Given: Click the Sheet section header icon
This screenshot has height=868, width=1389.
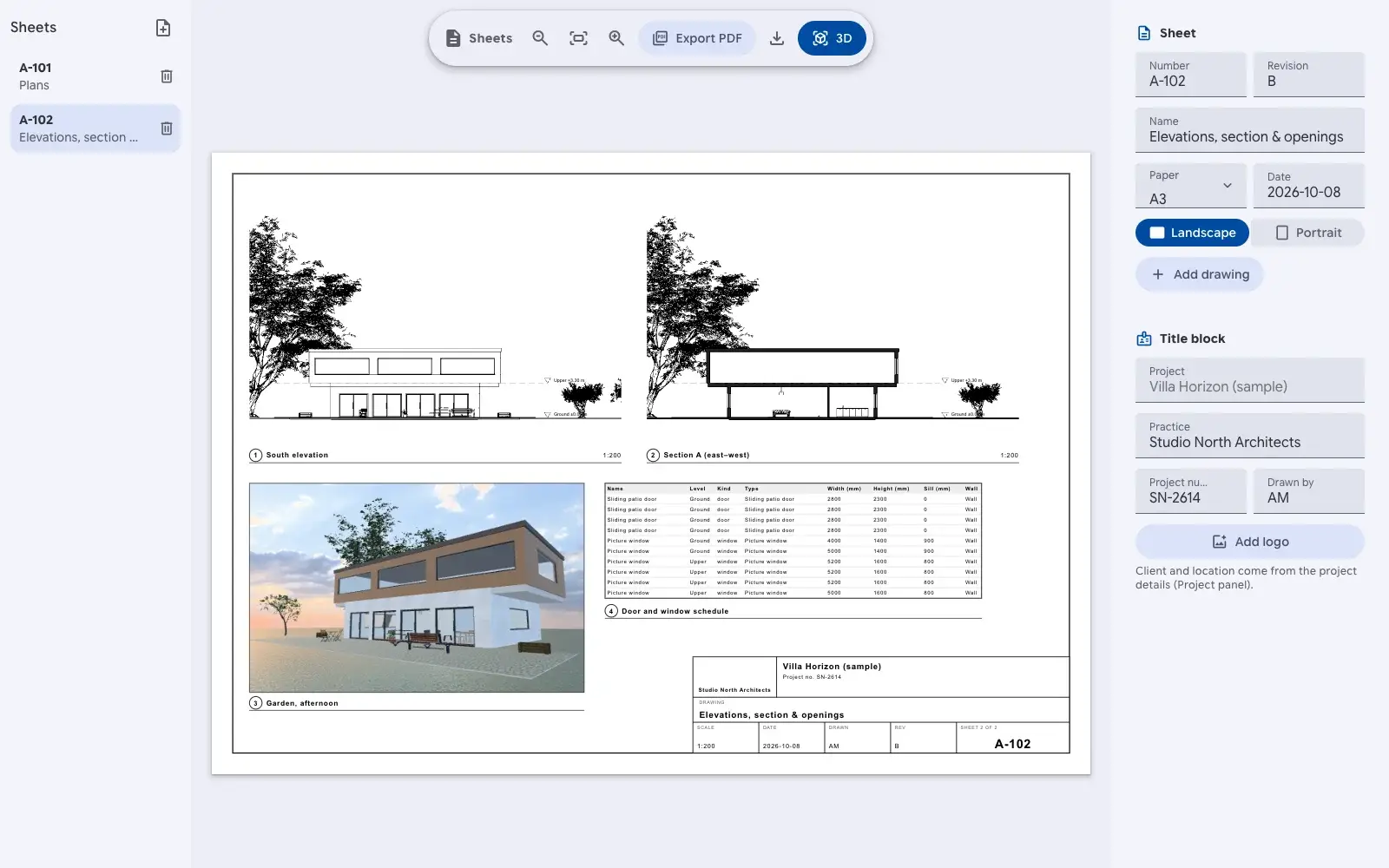Looking at the screenshot, I should click(1144, 33).
